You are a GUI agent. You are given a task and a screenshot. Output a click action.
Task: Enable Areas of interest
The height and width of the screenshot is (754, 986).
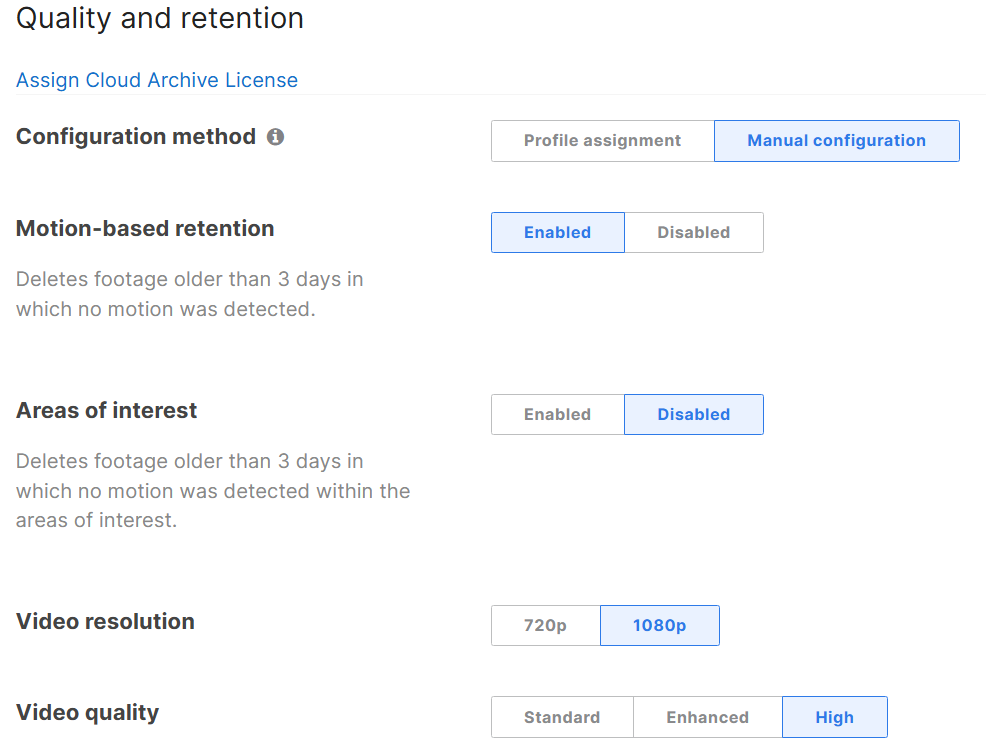coord(558,414)
